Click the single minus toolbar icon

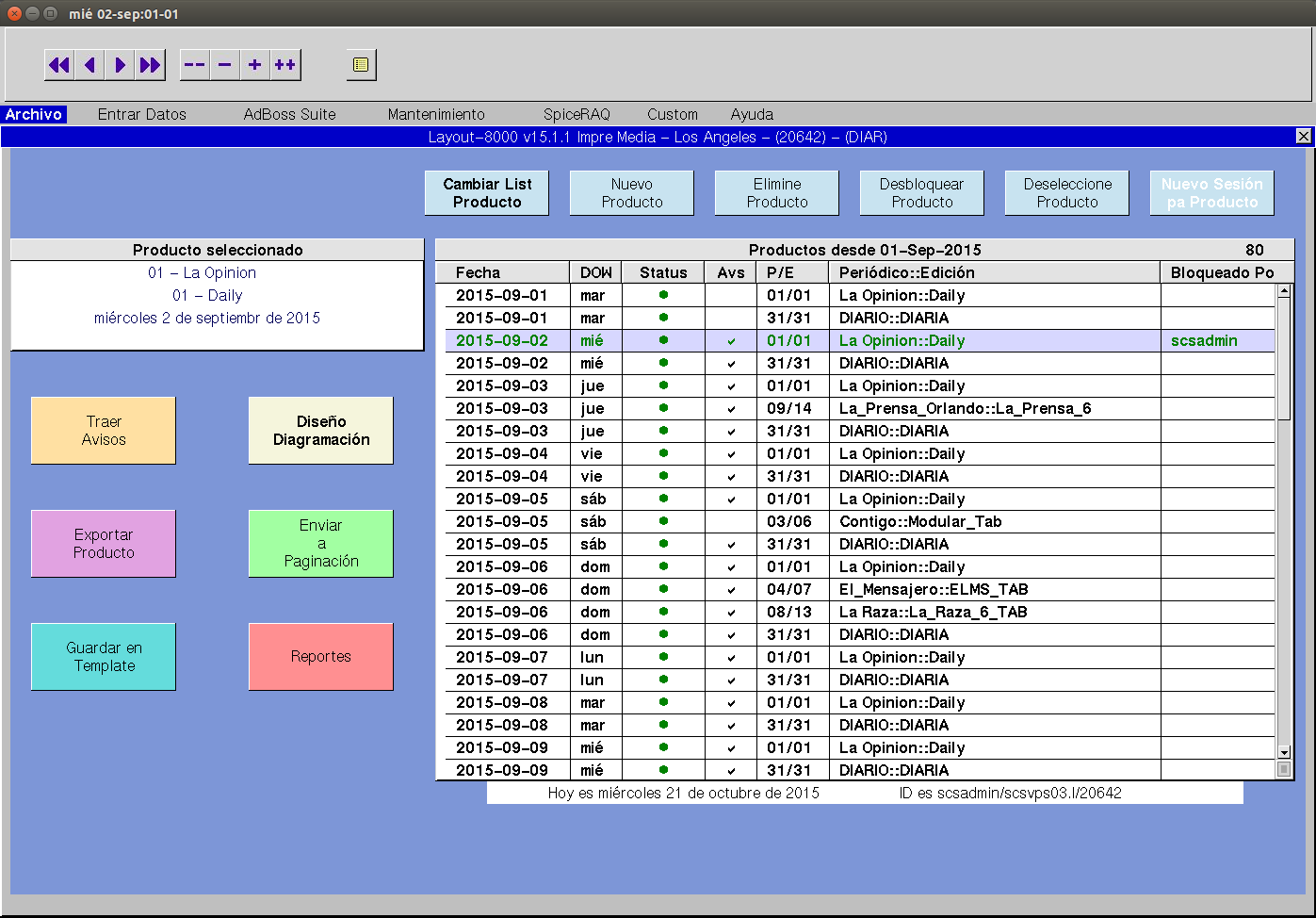224,65
